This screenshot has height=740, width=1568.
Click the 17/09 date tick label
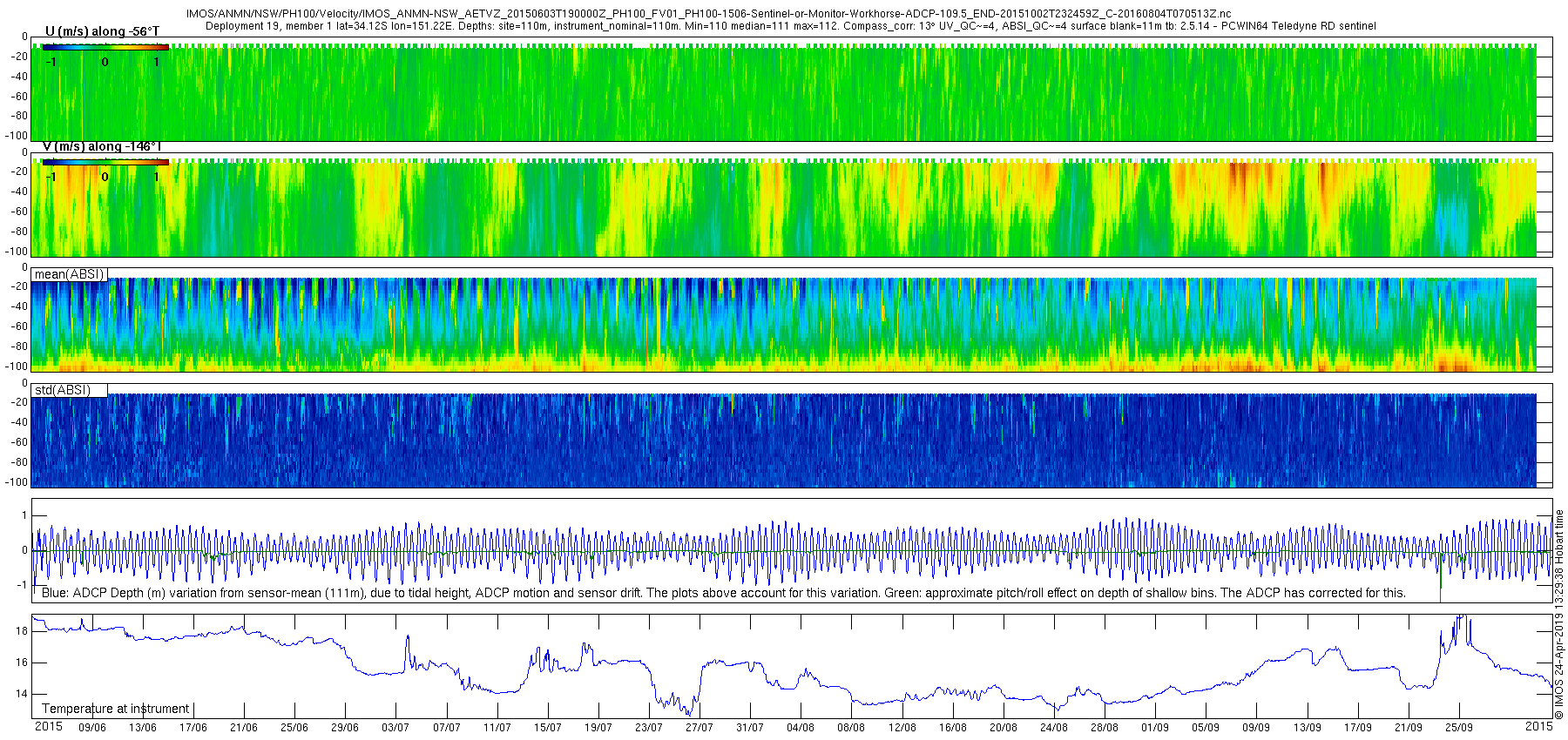coord(1358,728)
